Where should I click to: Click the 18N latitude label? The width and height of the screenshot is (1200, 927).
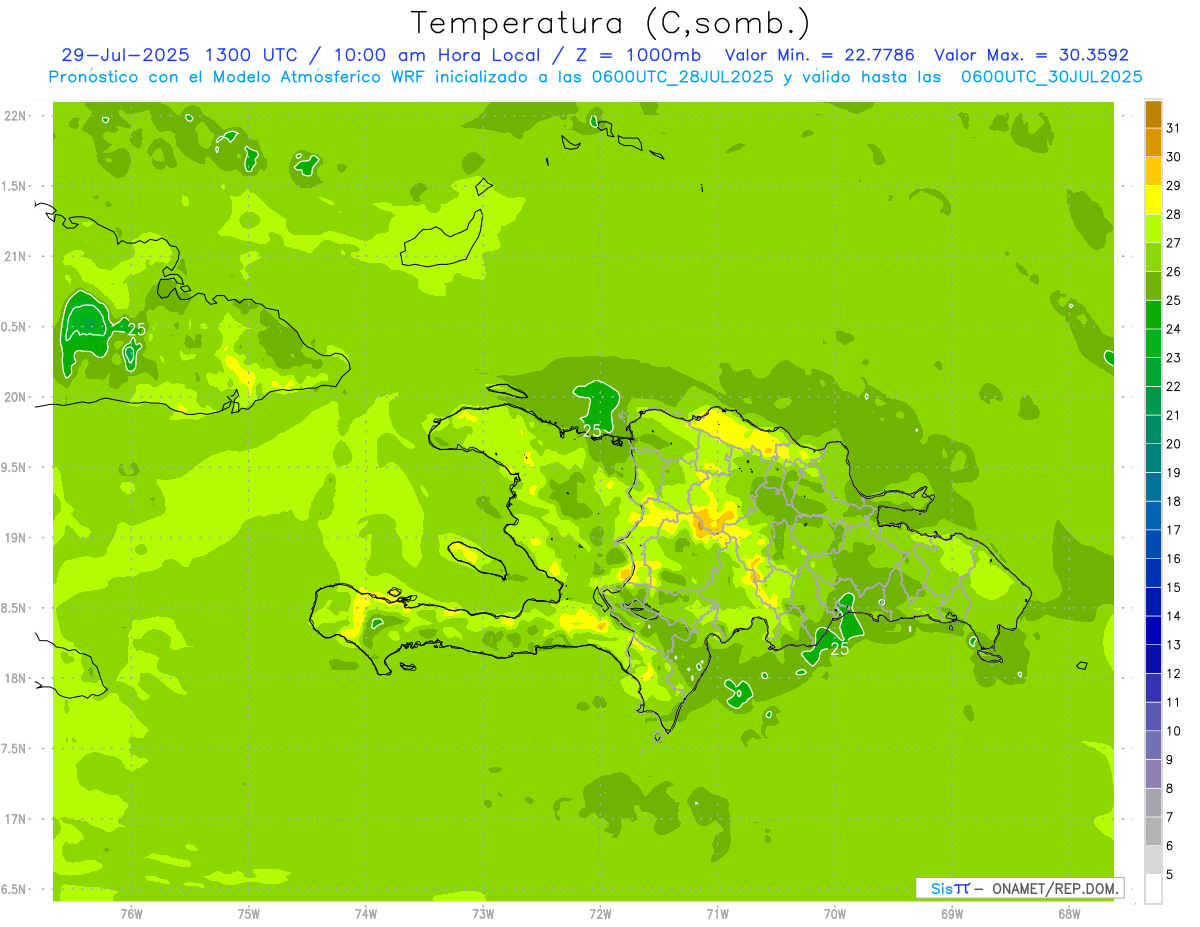pos(17,678)
